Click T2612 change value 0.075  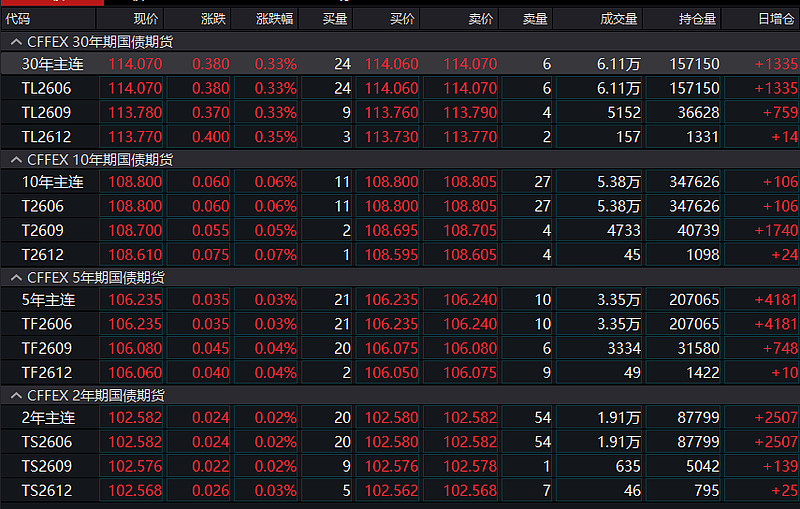coord(211,254)
